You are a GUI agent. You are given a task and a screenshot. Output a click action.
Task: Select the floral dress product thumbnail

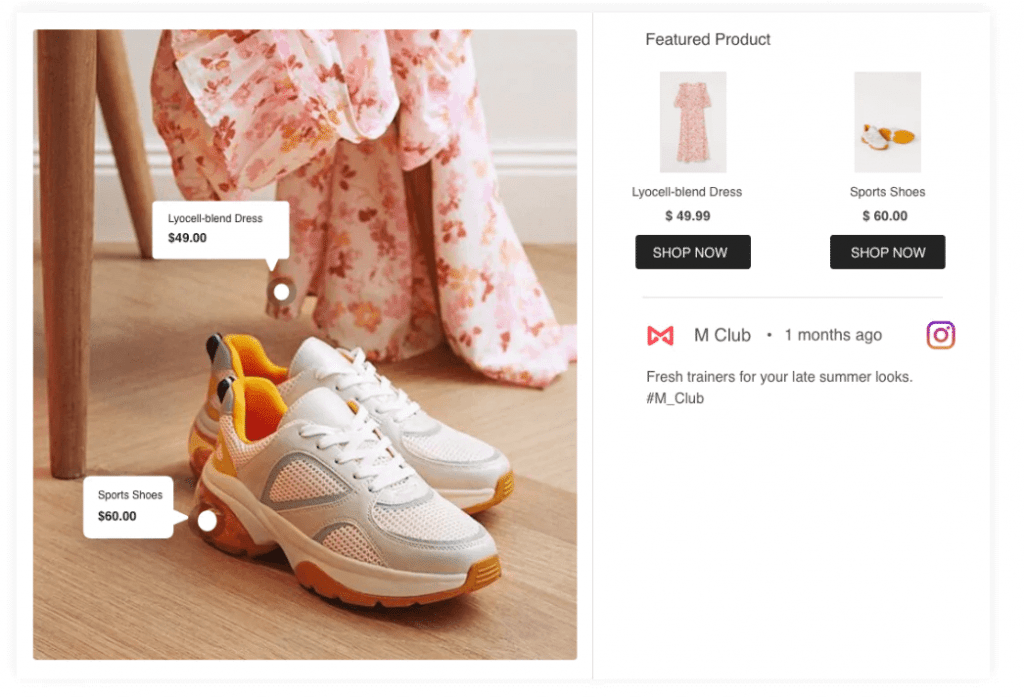pyautogui.click(x=693, y=122)
